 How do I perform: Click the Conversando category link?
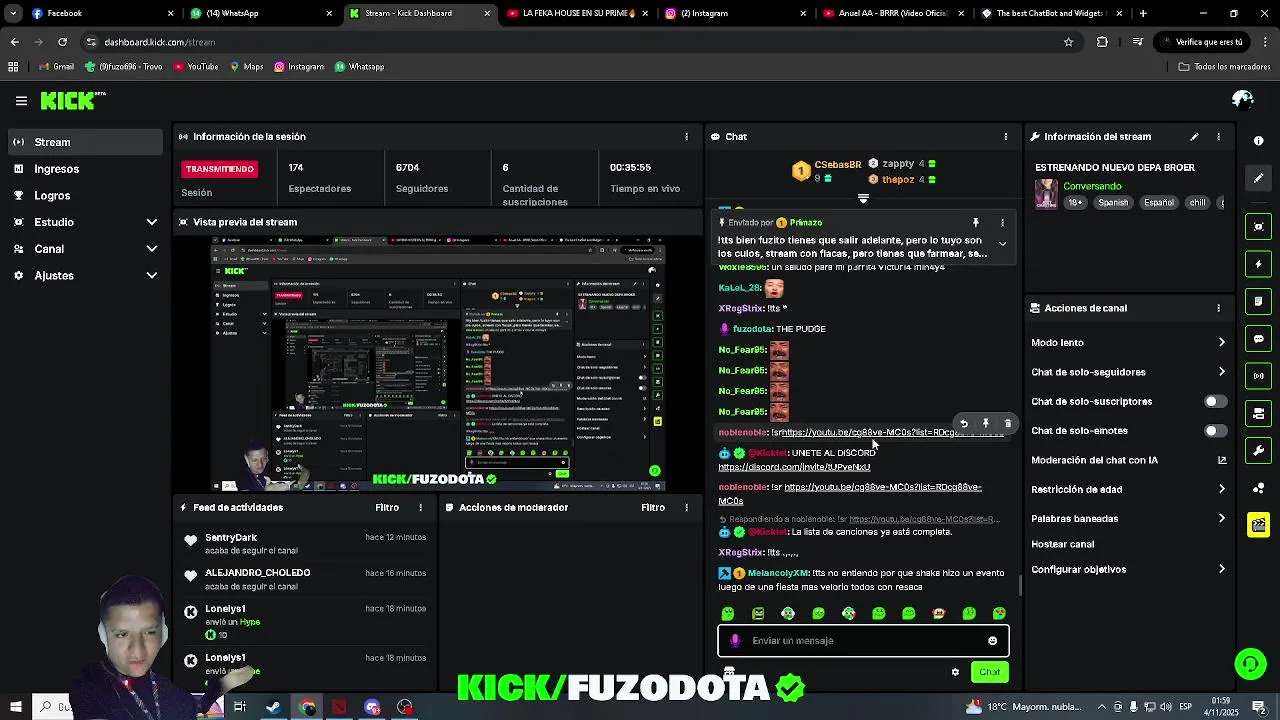[1092, 187]
